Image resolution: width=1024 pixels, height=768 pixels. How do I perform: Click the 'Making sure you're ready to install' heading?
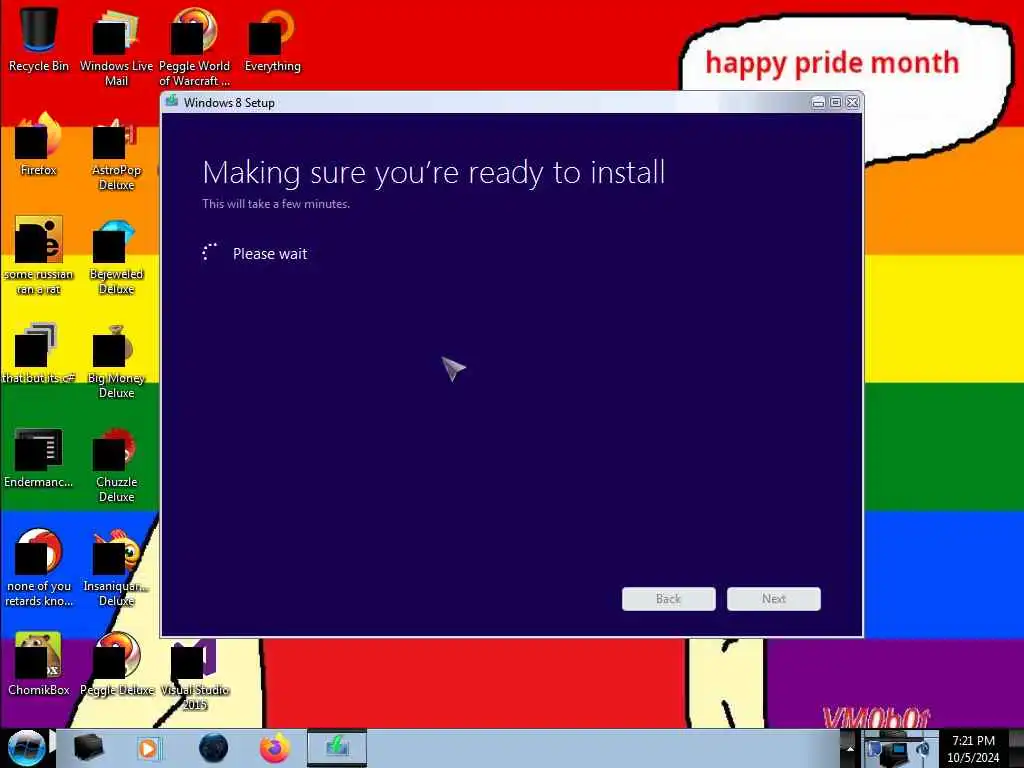point(434,173)
